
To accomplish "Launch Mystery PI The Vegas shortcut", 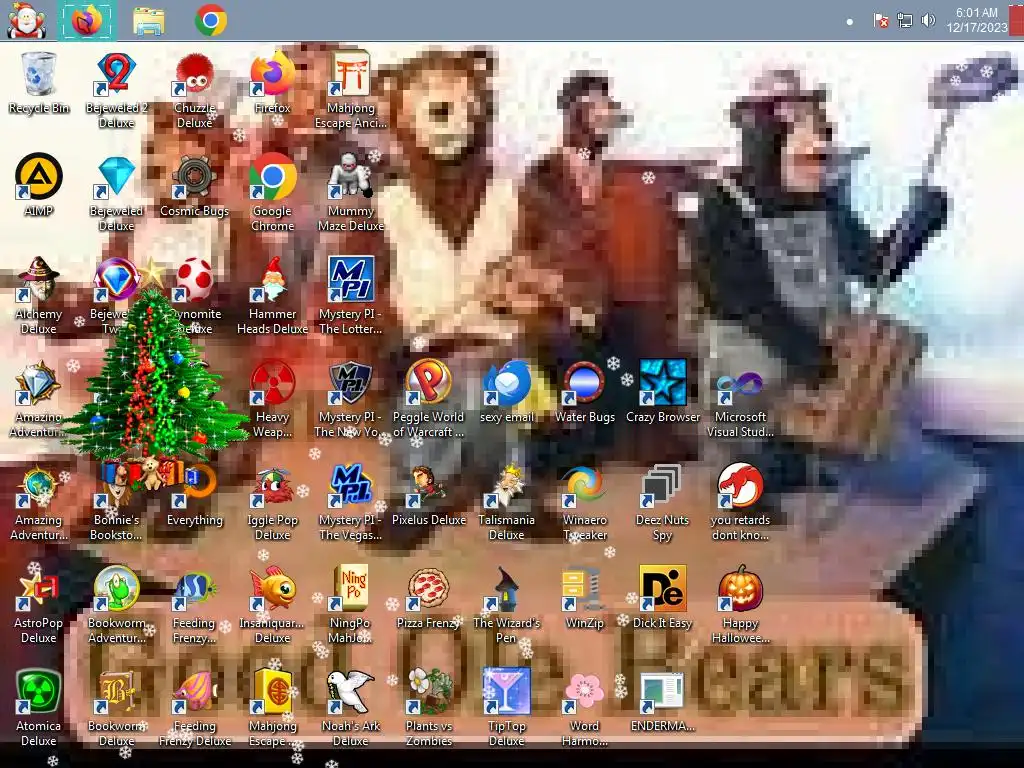I will point(351,502).
